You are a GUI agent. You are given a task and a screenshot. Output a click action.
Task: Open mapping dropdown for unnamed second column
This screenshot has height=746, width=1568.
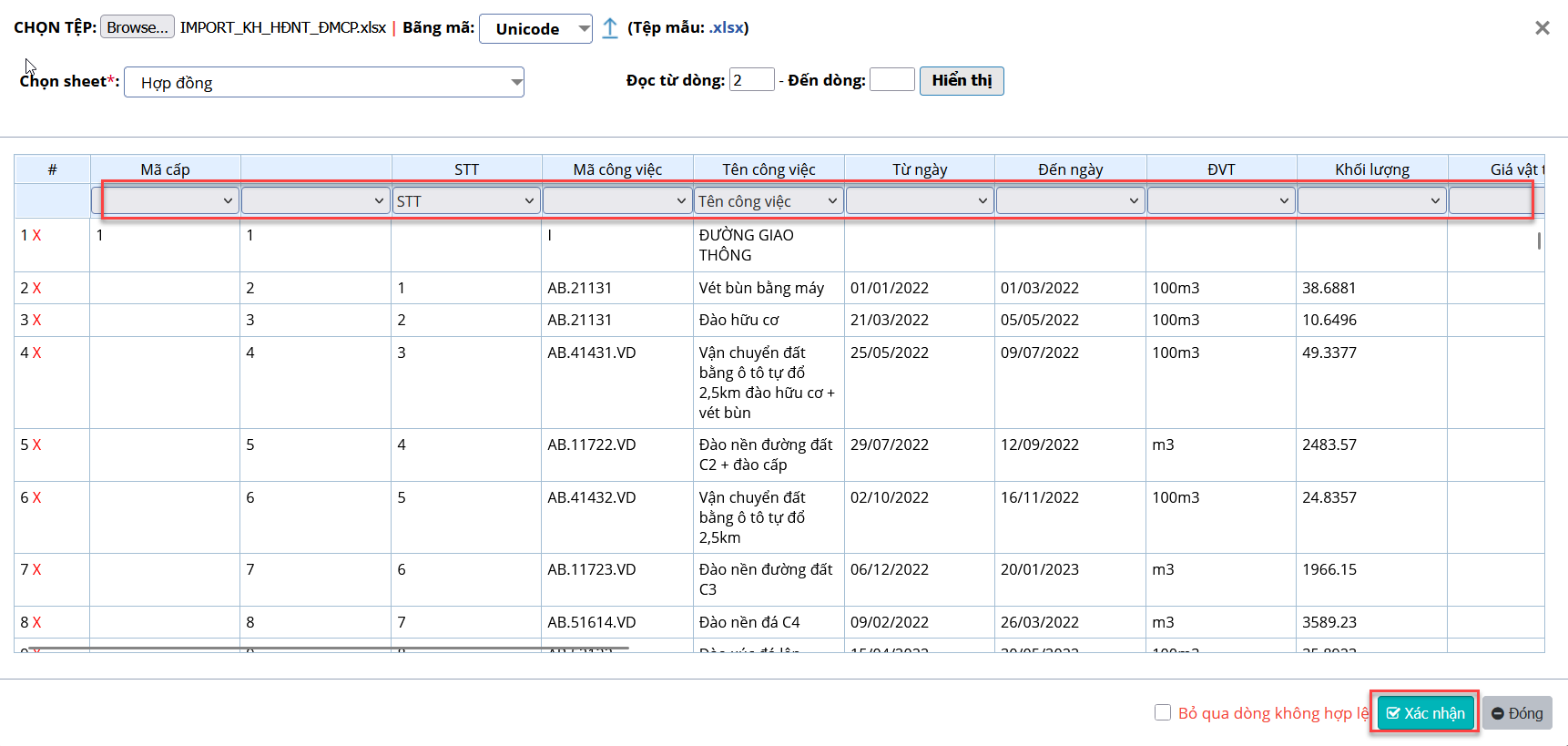tap(316, 200)
